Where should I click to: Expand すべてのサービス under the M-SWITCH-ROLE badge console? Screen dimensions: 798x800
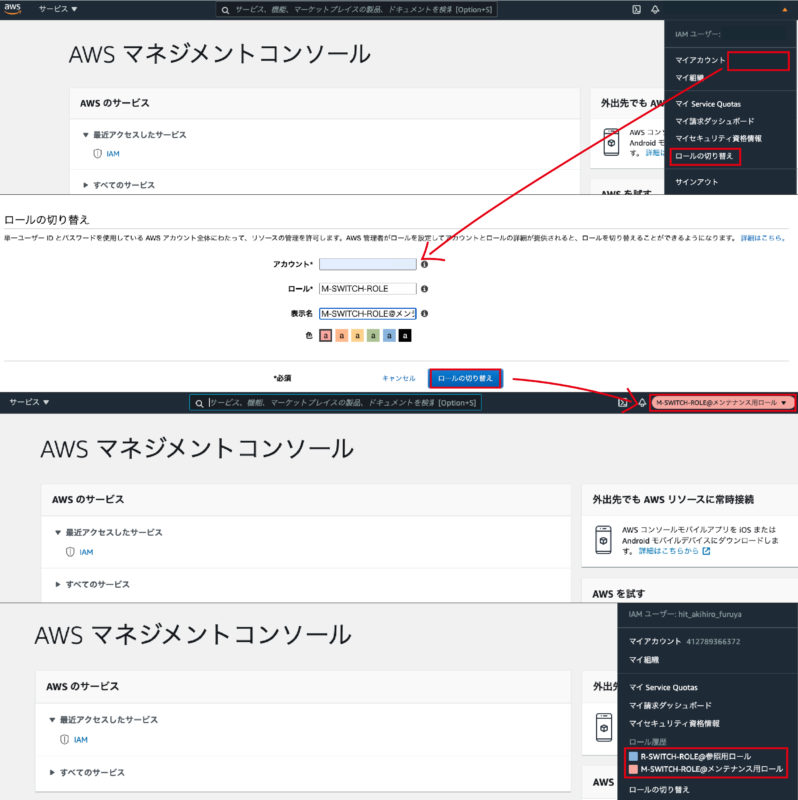[58, 585]
